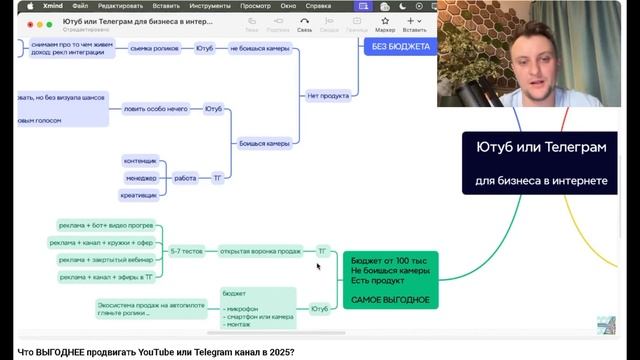Select the green Ютуб node near бюджет
Screen dimensions: 640x360
coord(320,309)
